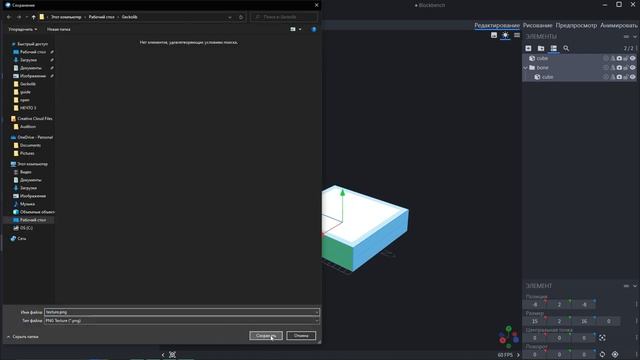Switch to the Предпросмотр tab
The height and width of the screenshot is (360, 640).
[576, 25]
